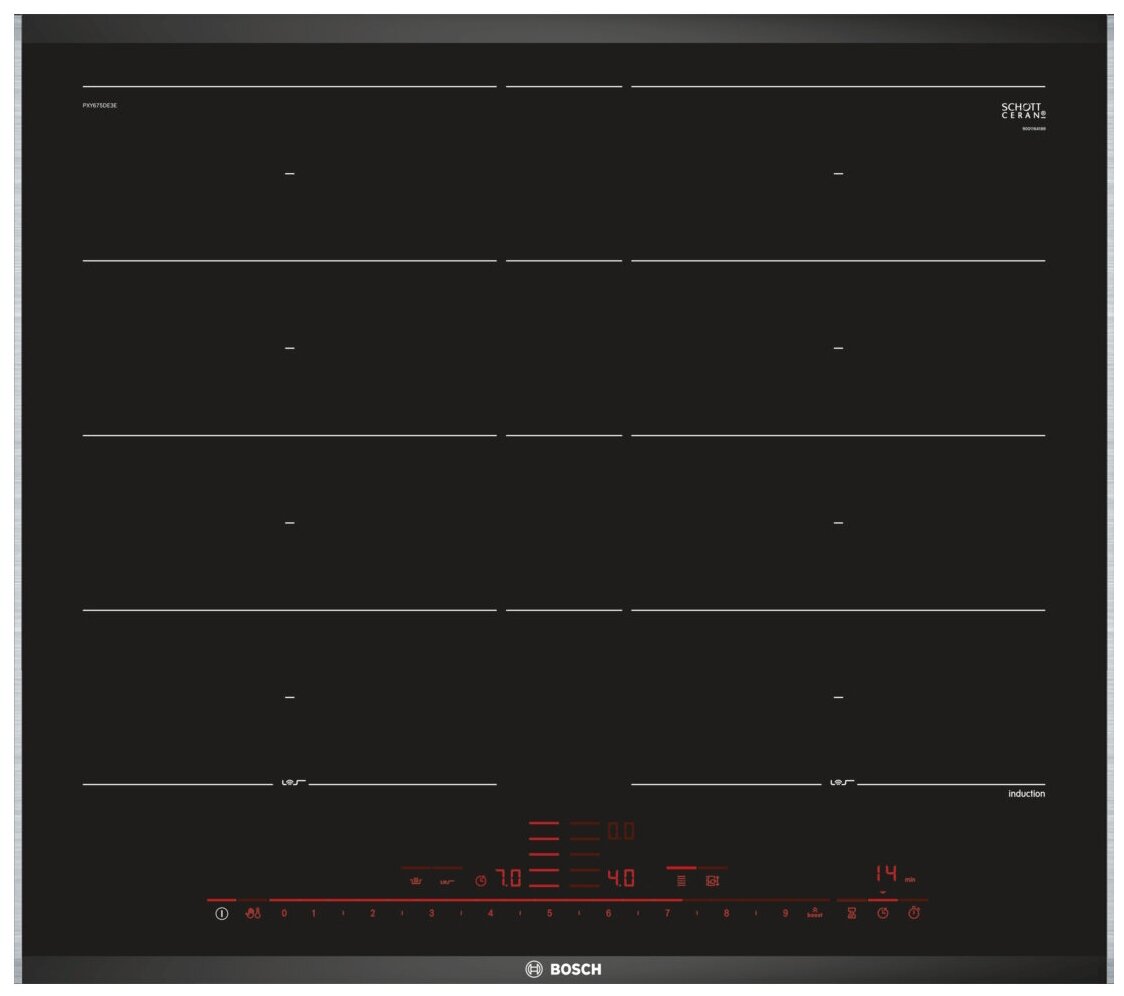Tap the childproof lock icon

click(x=252, y=914)
